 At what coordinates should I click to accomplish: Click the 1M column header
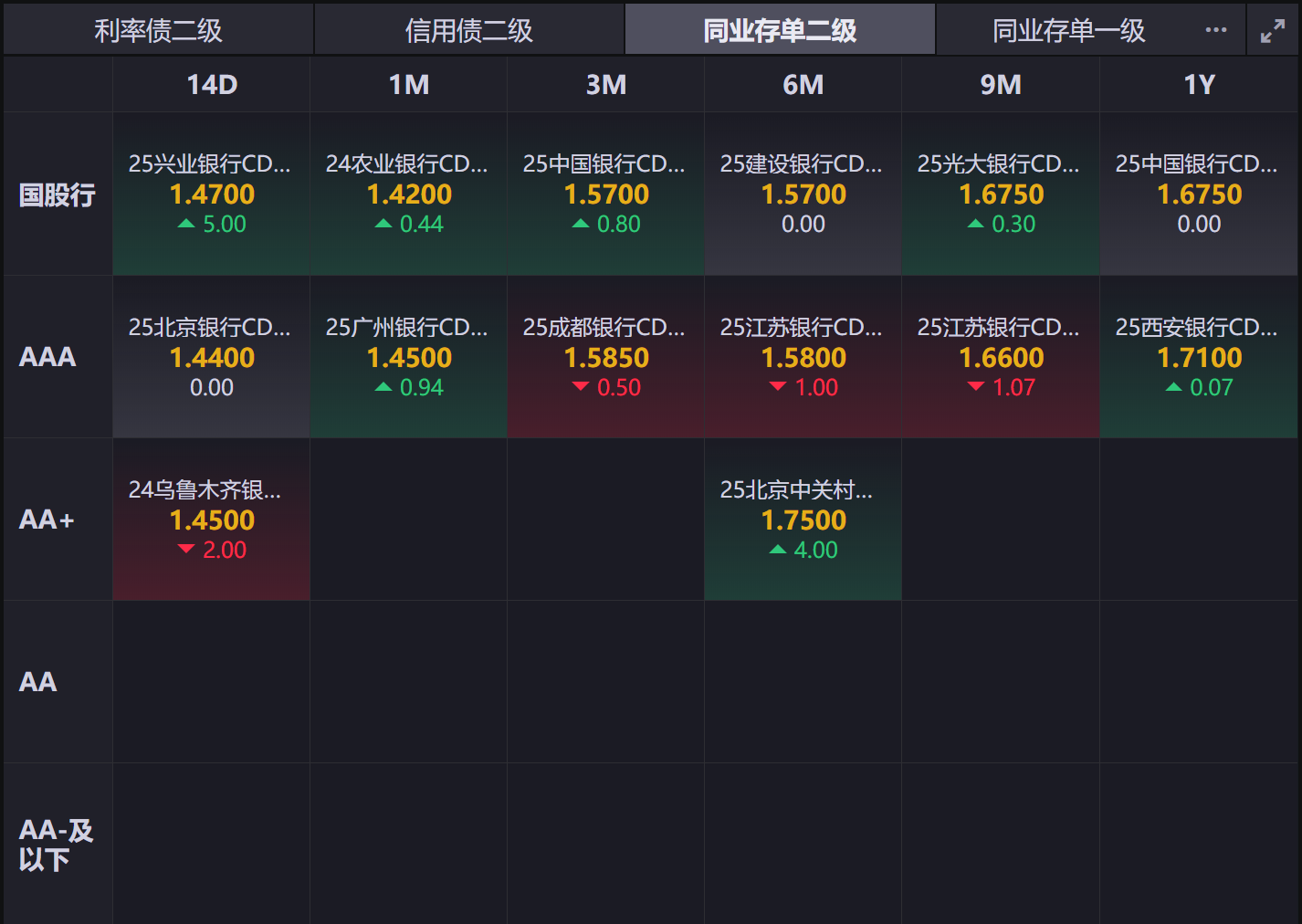tap(409, 84)
